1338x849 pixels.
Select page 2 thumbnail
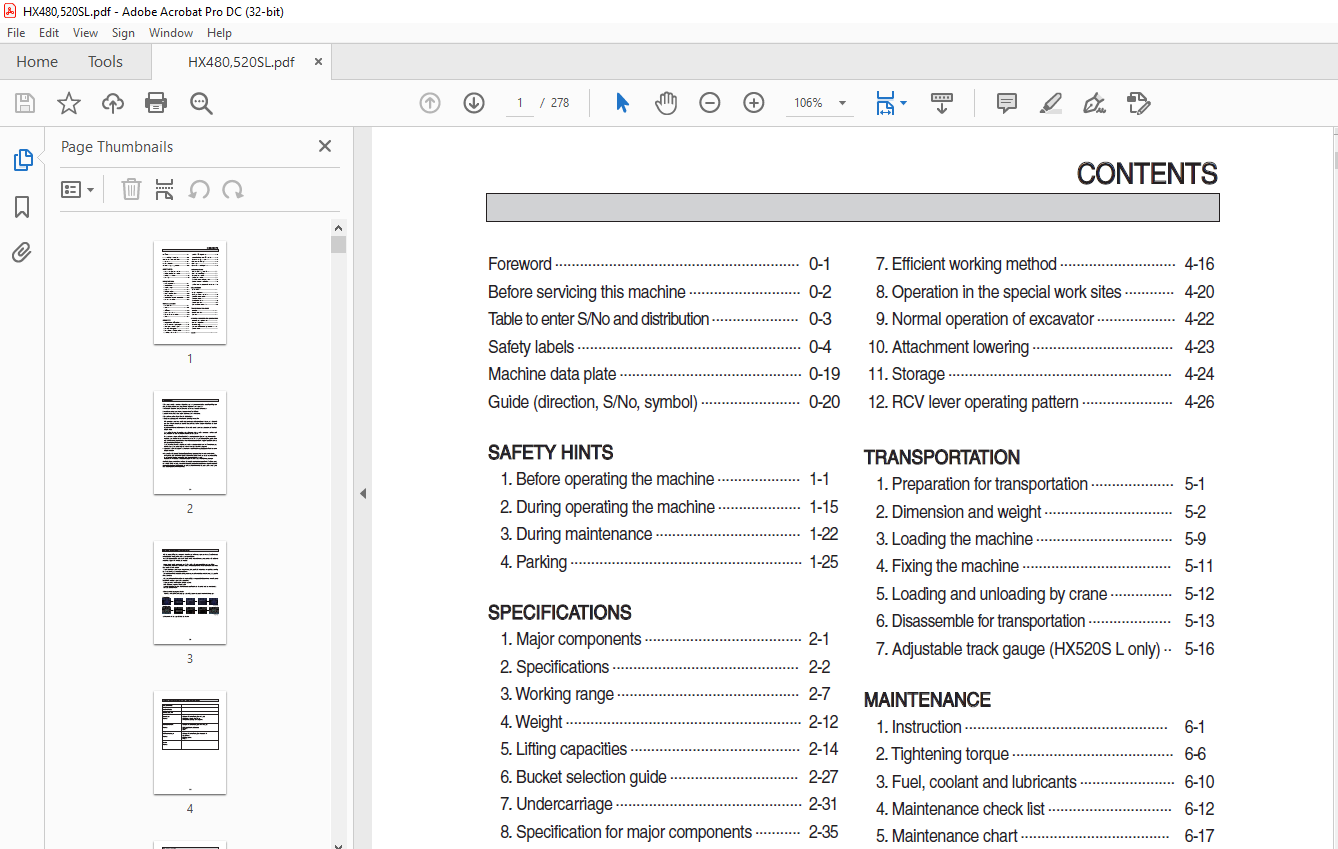pyautogui.click(x=190, y=442)
